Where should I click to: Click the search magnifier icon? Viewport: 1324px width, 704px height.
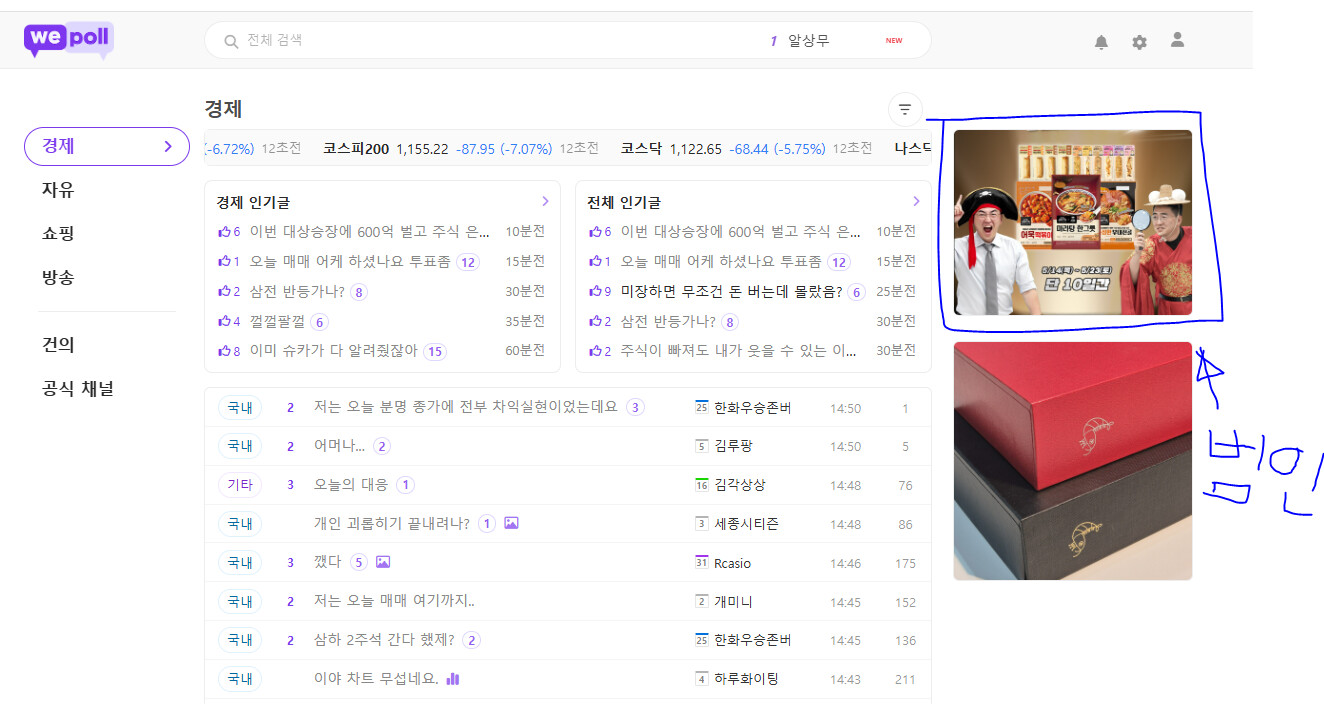pyautogui.click(x=231, y=41)
